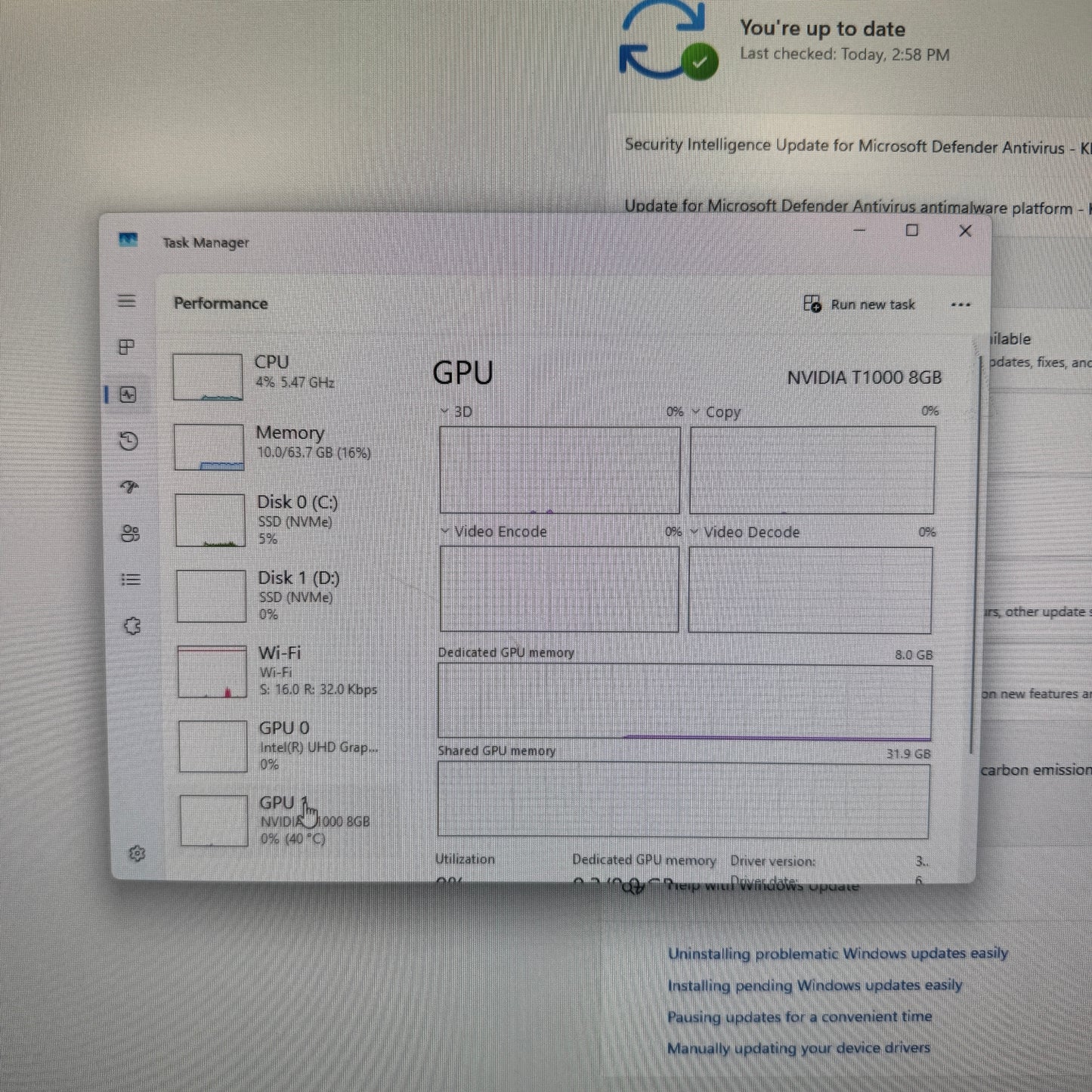Open Manually updating your device drivers link
This screenshot has width=1092, height=1092.
click(x=799, y=1049)
